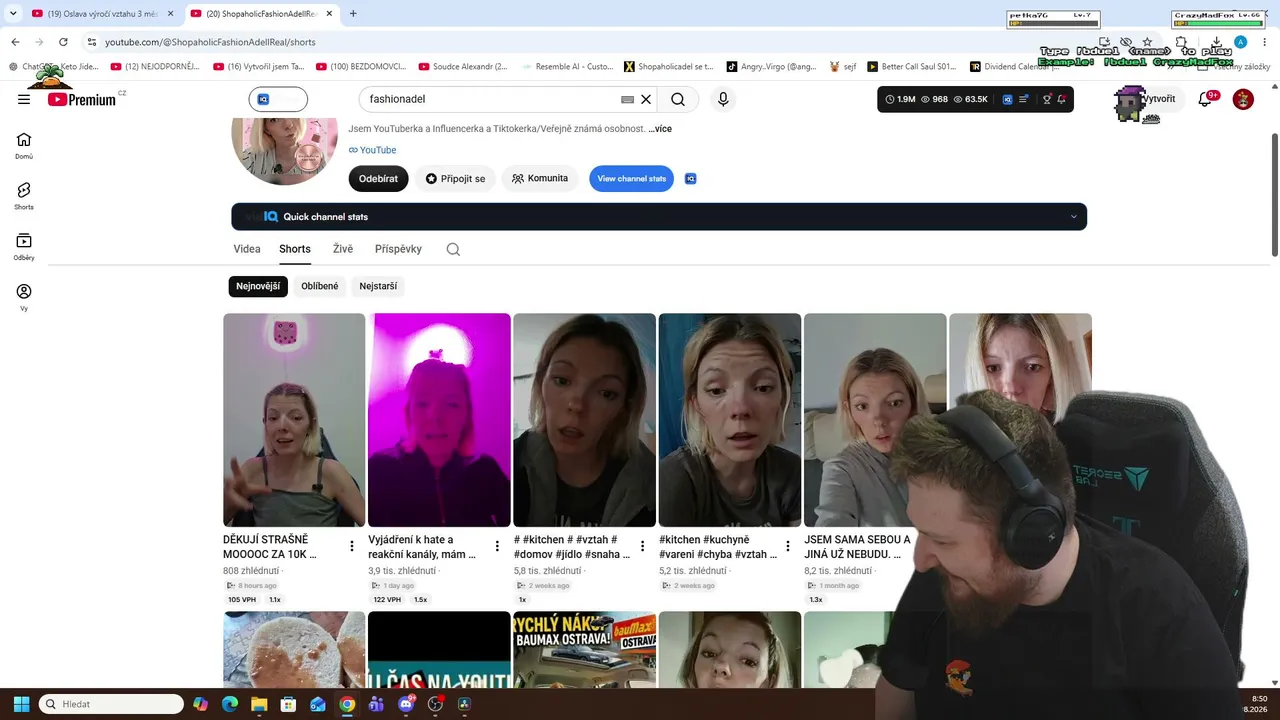This screenshot has height=720, width=1280.
Task: Click the Připojit se join button
Action: pyautogui.click(x=455, y=179)
